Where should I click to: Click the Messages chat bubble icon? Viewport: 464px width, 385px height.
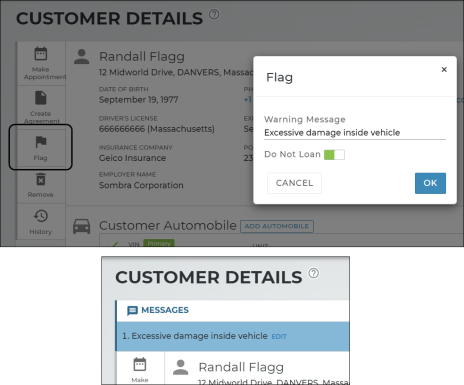pyautogui.click(x=132, y=311)
